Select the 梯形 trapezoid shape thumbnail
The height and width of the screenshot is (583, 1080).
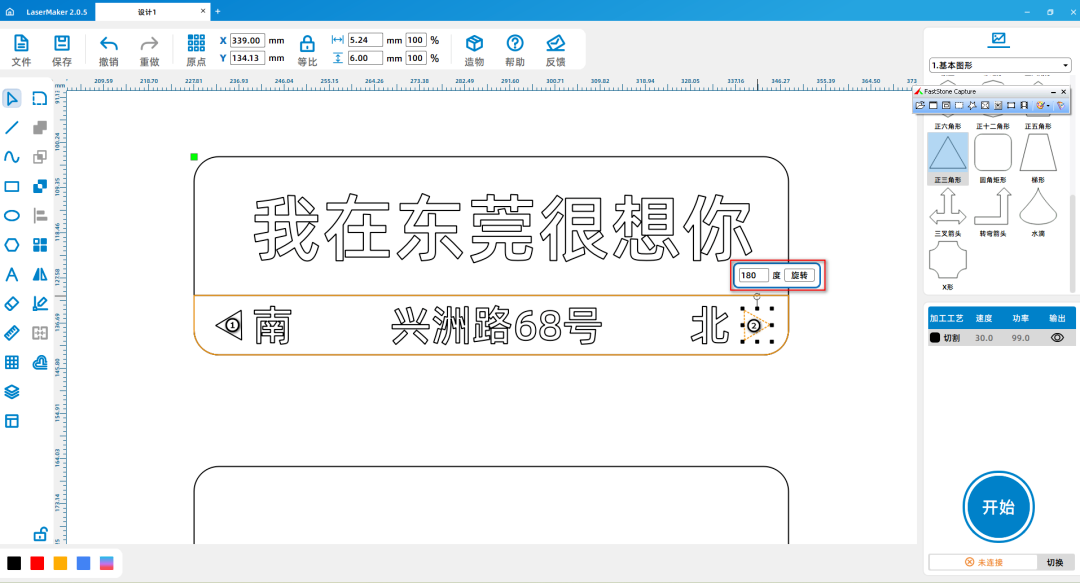[x=1039, y=152]
